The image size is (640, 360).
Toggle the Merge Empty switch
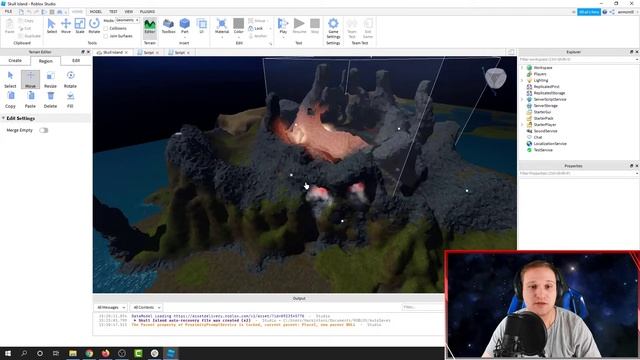click(x=43, y=130)
